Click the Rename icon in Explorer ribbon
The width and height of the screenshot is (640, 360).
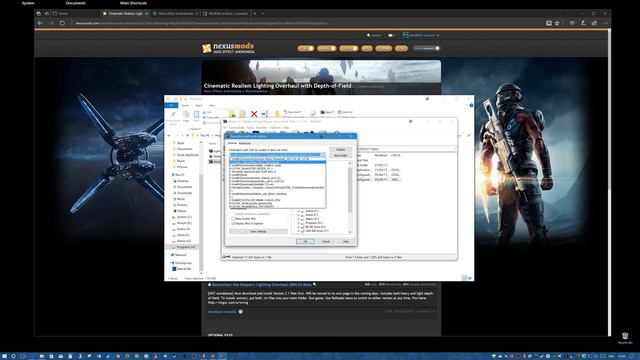click(264, 114)
